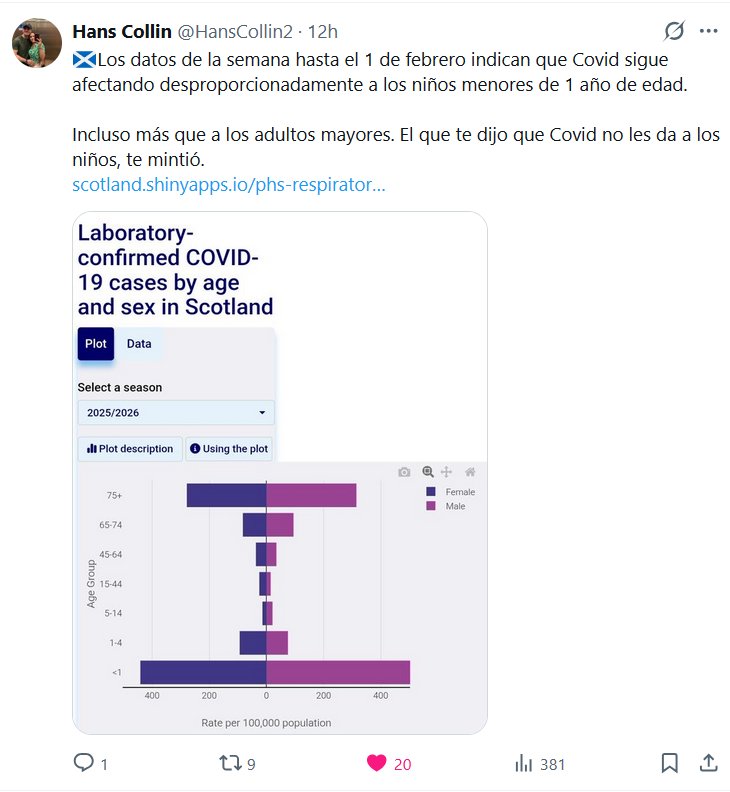730x792 pixels.
Task: Like the post with heart icon
Action: [x=376, y=763]
